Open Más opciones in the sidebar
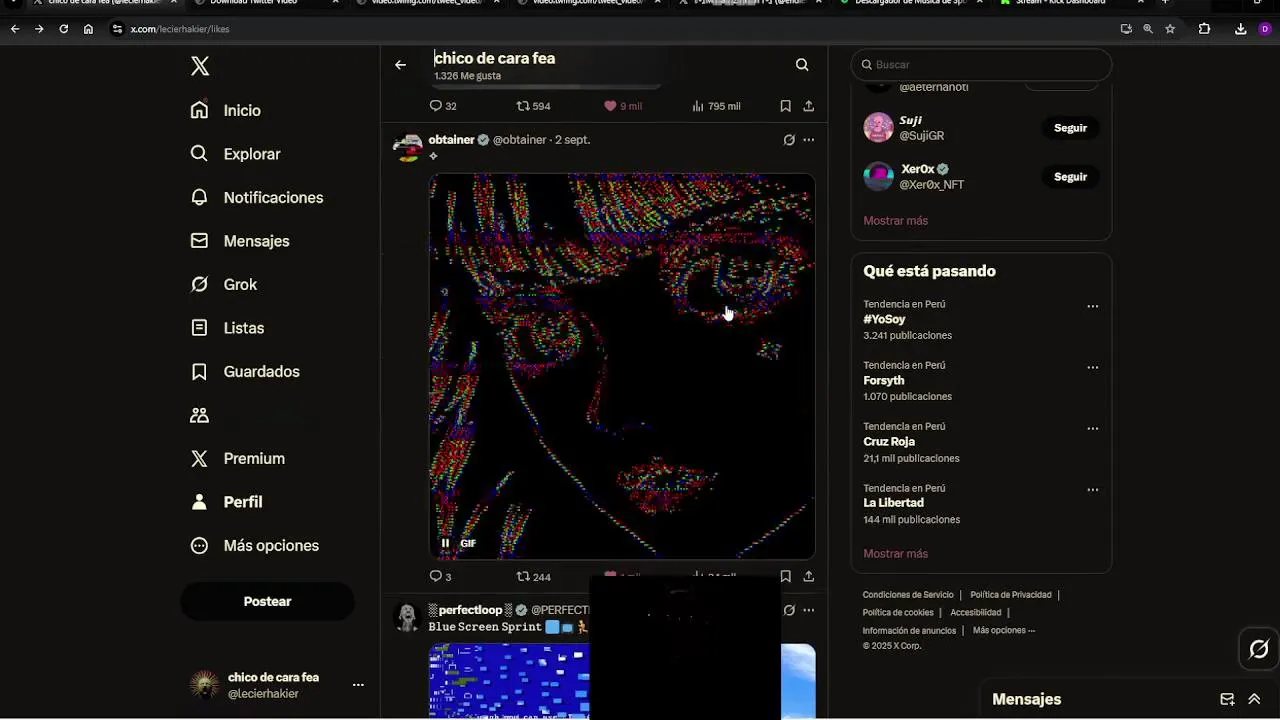The image size is (1280, 720). [x=255, y=545]
